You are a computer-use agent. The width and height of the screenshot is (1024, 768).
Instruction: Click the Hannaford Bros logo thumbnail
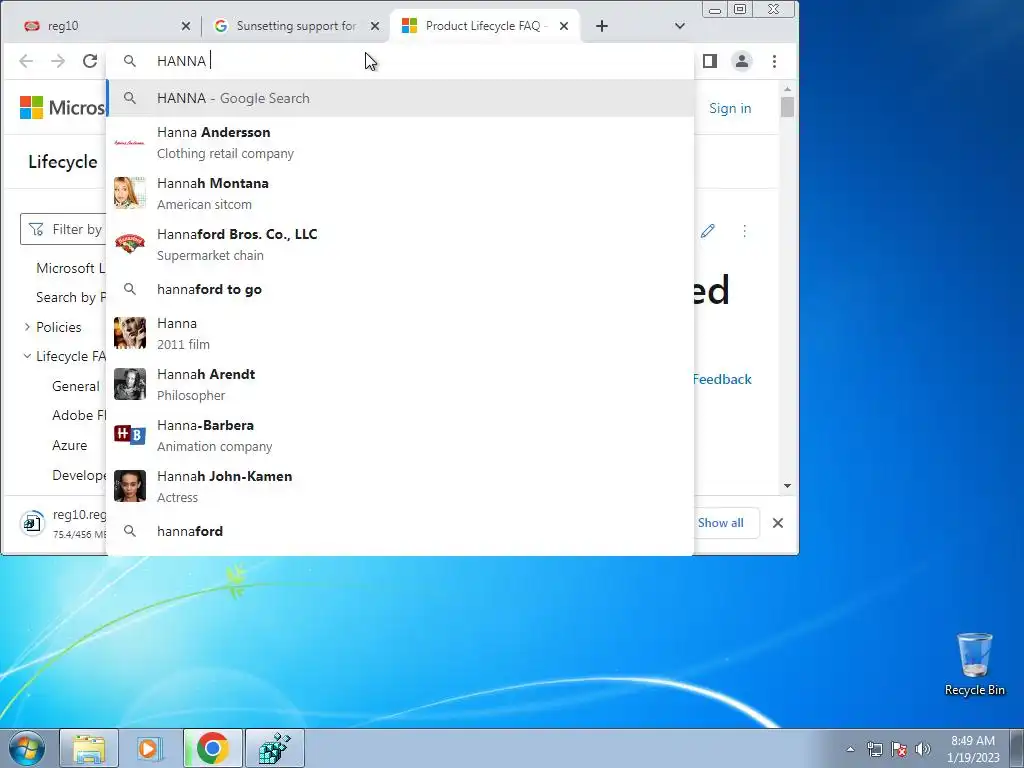(130, 243)
